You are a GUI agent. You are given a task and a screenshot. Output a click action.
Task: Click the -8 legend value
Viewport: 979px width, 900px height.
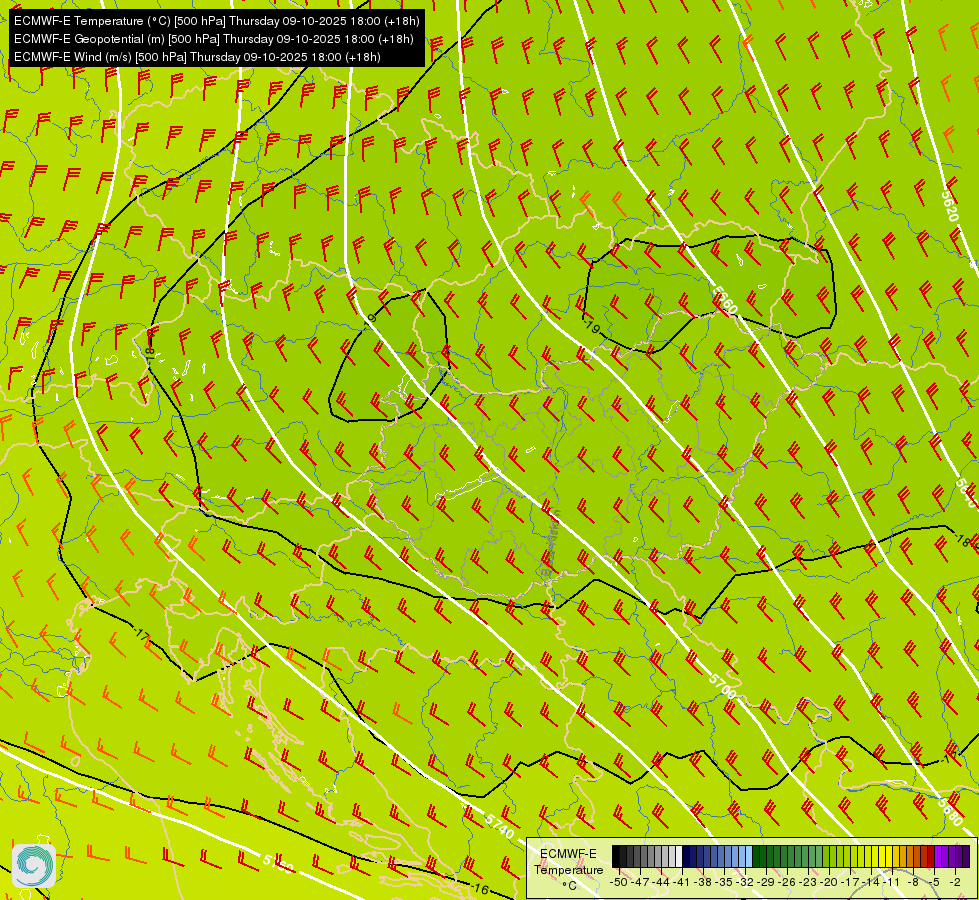pos(913,882)
